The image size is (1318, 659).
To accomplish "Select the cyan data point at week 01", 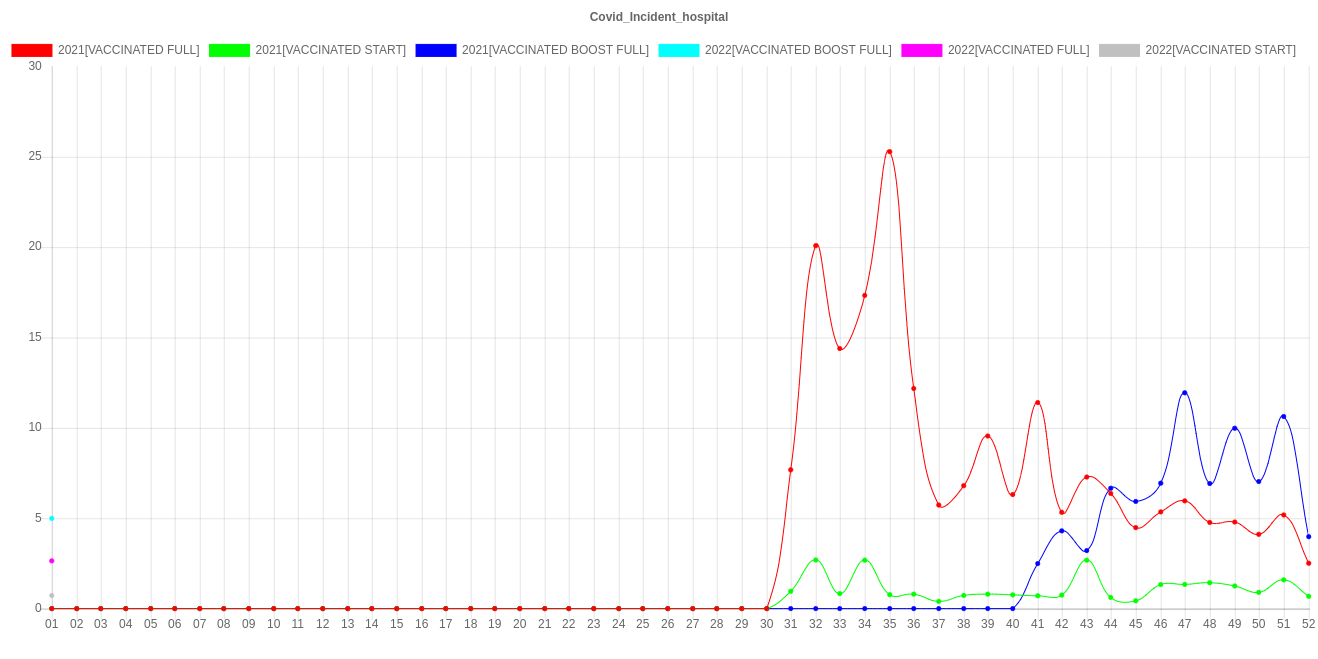I will pyautogui.click(x=52, y=518).
